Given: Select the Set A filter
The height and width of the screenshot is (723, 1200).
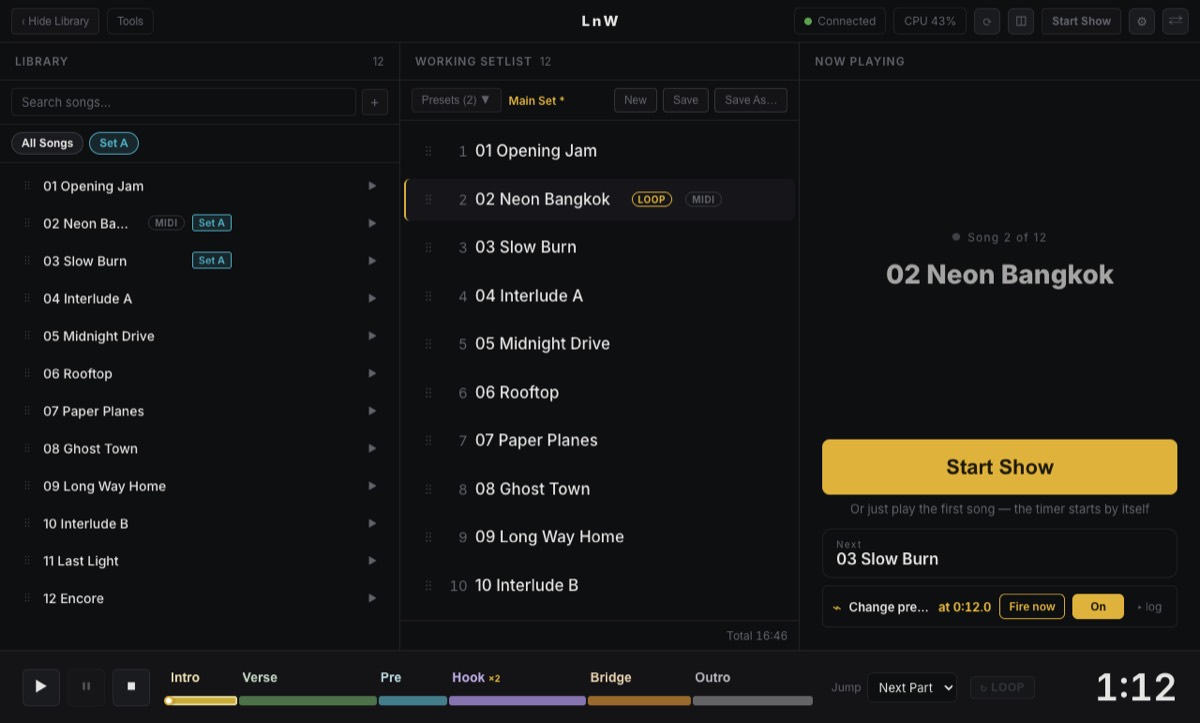Looking at the screenshot, I should coord(114,143).
